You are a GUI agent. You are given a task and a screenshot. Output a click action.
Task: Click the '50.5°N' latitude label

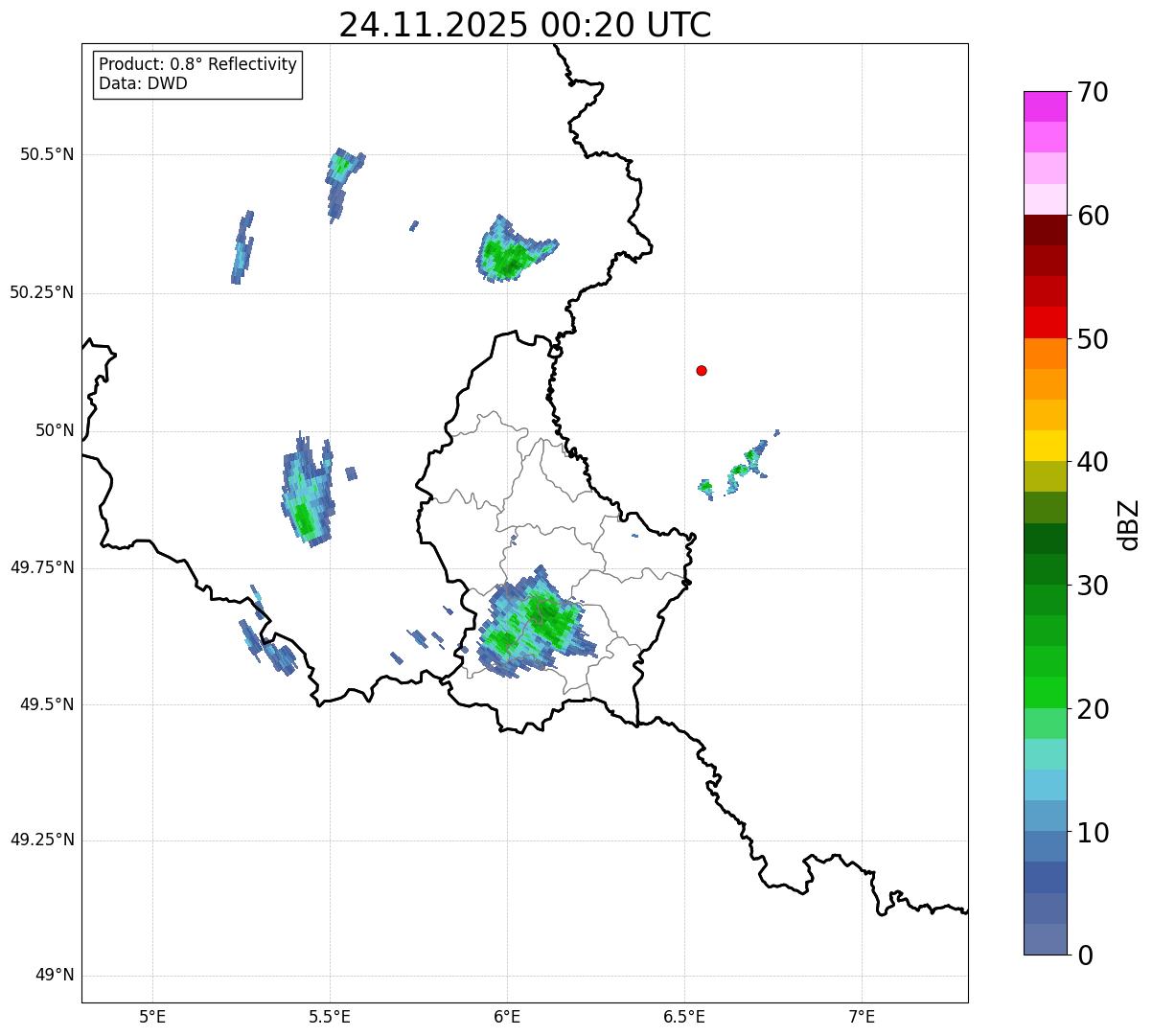pos(47,154)
